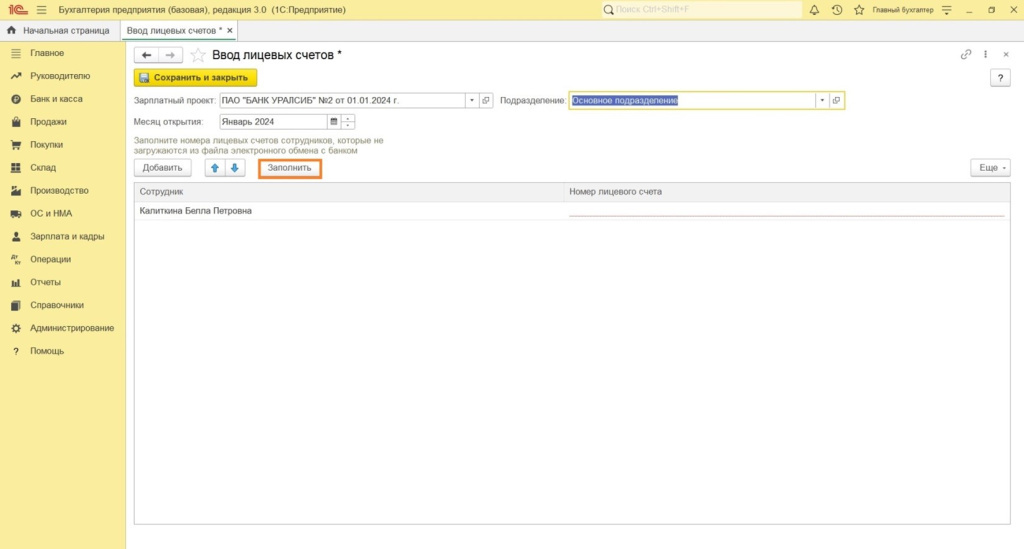Viewport: 1024px width, 549px height.
Task: Expand the Зарплатный проект dropdown list
Action: tap(471, 100)
